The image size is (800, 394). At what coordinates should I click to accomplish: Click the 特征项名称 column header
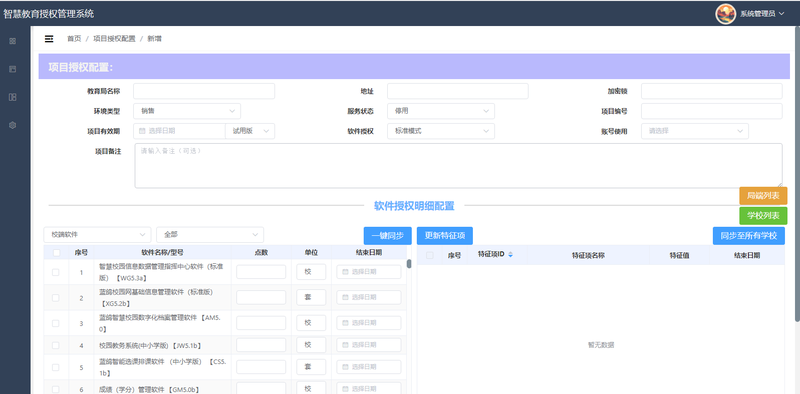click(588, 255)
